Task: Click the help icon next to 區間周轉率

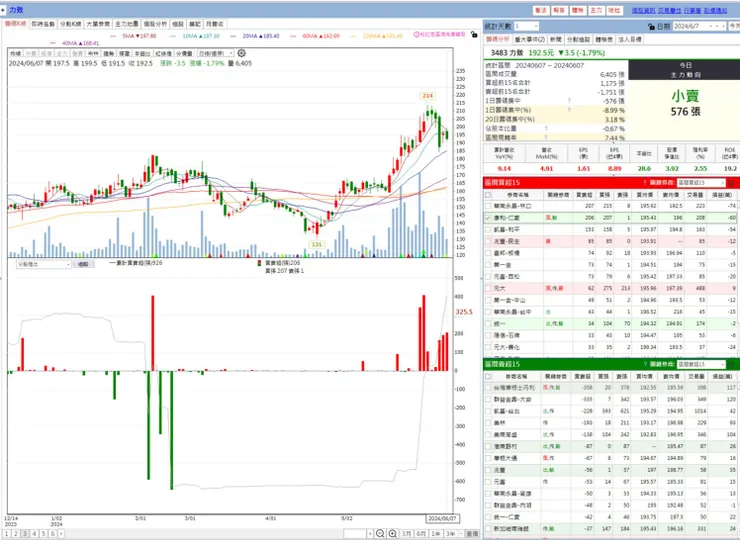Action: coord(546,138)
